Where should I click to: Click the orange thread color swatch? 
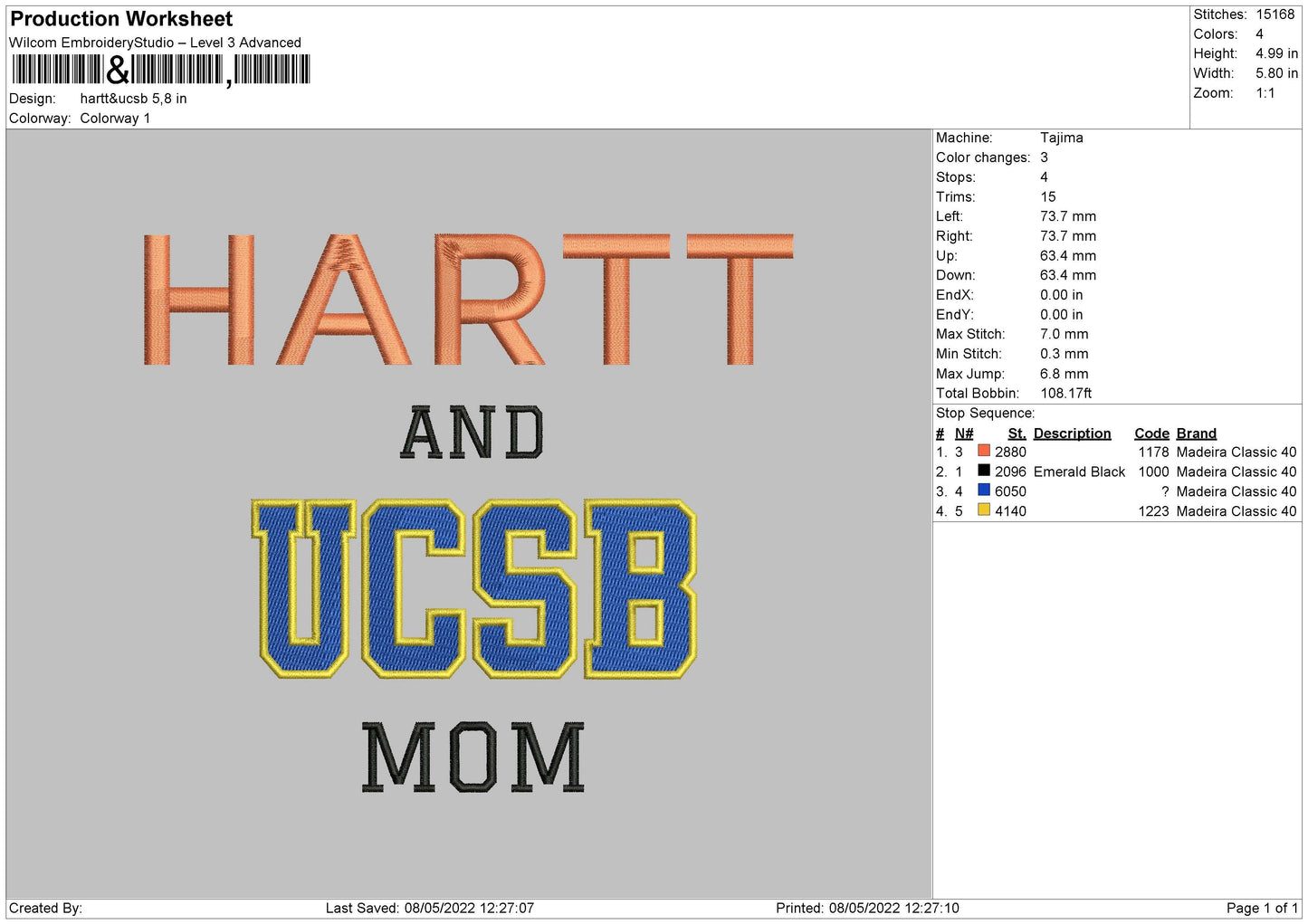pyautogui.click(x=984, y=451)
